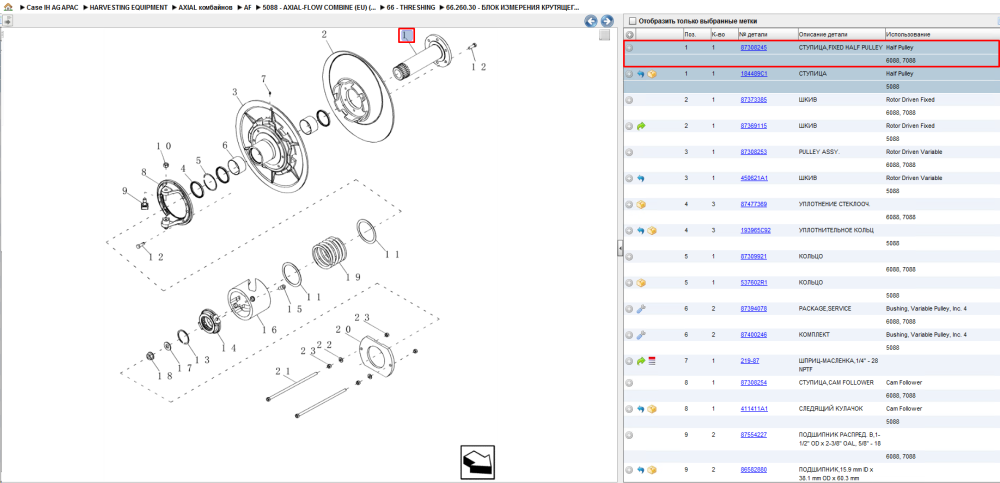Select description 'УПЛОТНЕНИЕ СТЕКЛООЧ.'
Image resolution: width=1000 pixels, height=483 pixels.
pyautogui.click(x=834, y=204)
